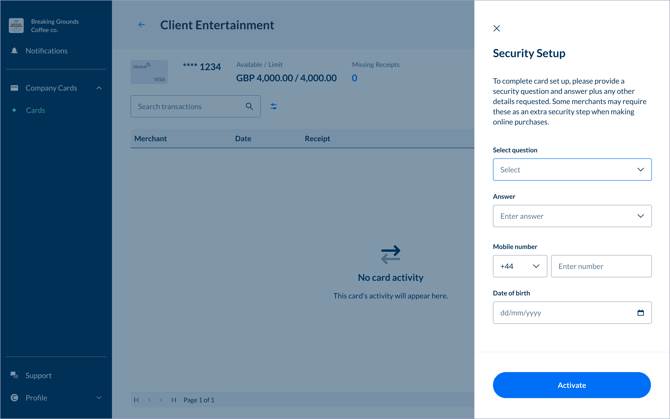670x419 pixels.
Task: Open the +44 country code dropdown
Action: (x=519, y=266)
